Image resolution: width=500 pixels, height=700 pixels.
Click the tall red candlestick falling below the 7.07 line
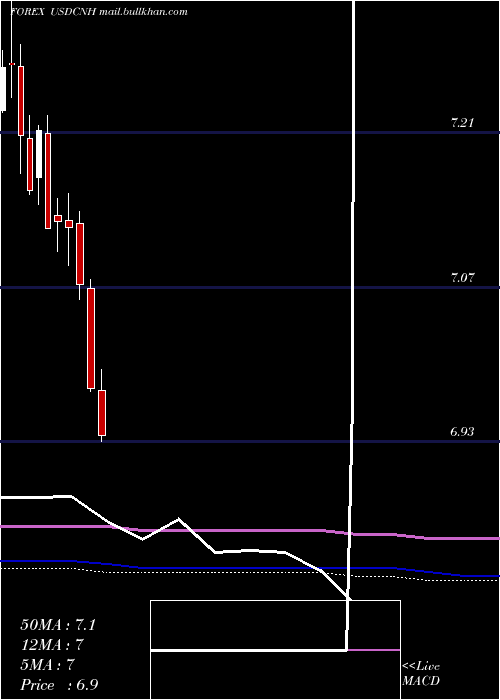pos(91,338)
